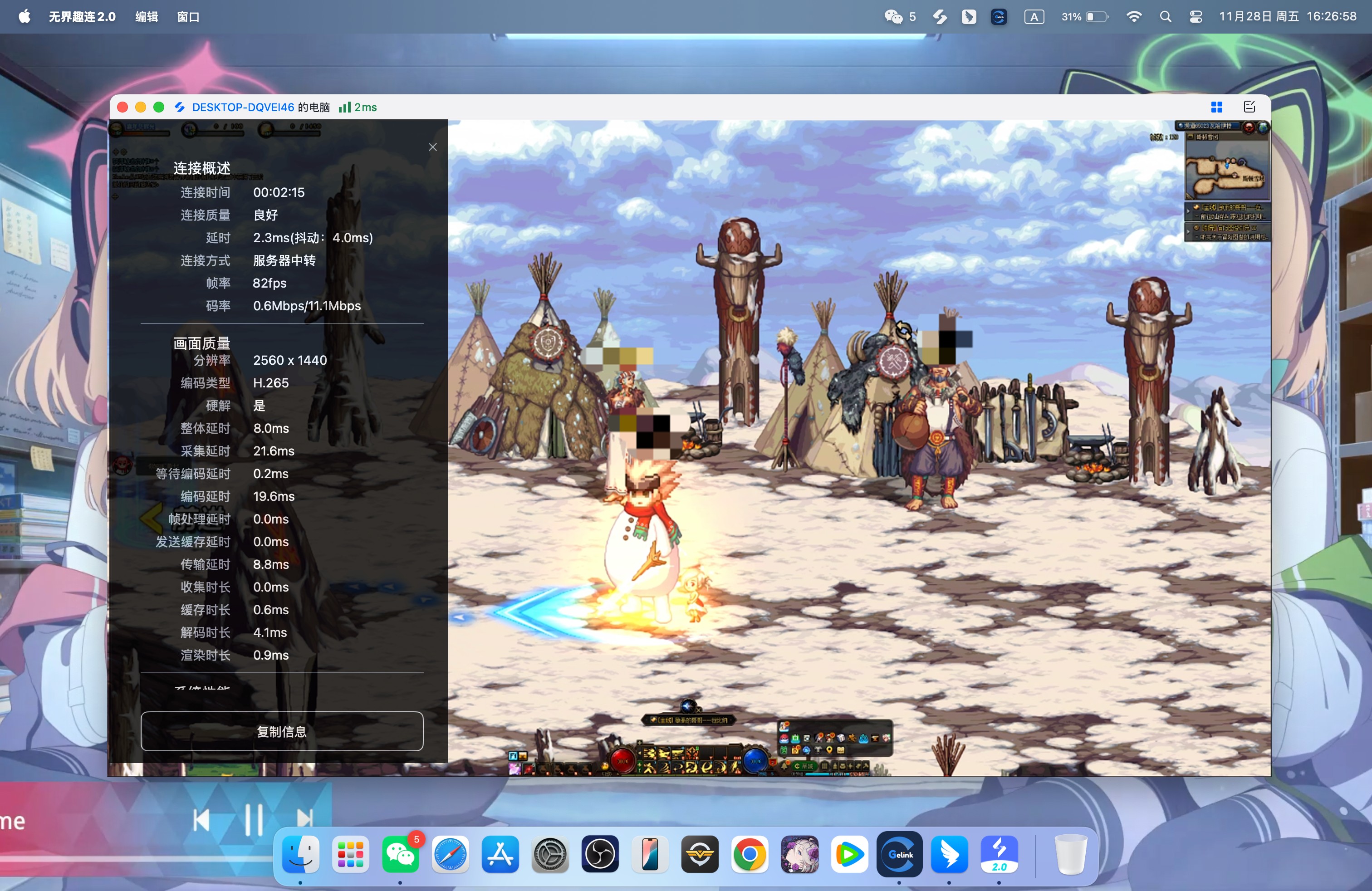The width and height of the screenshot is (1372, 891).
Task: Click the WeChat menu bar status icon
Action: tap(894, 17)
